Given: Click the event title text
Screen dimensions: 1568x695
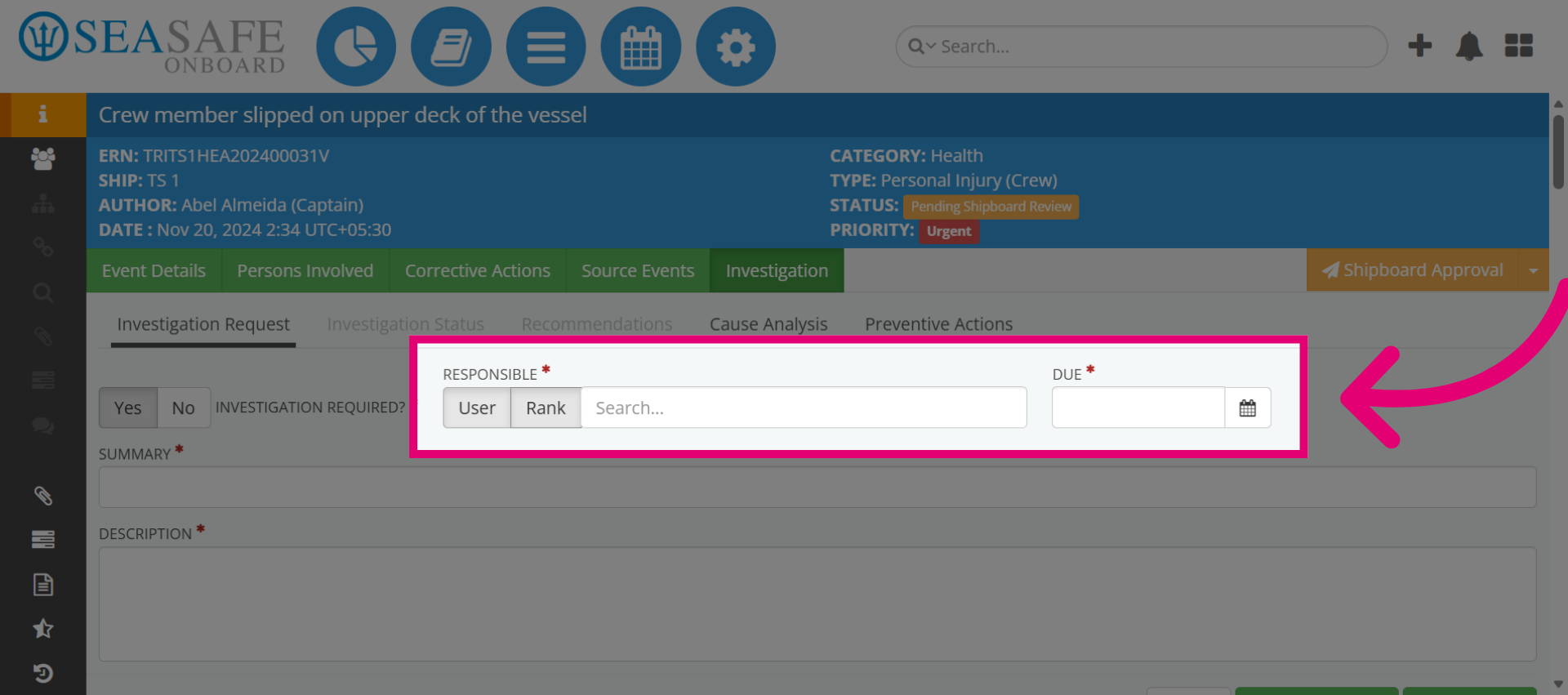Looking at the screenshot, I should (x=343, y=115).
